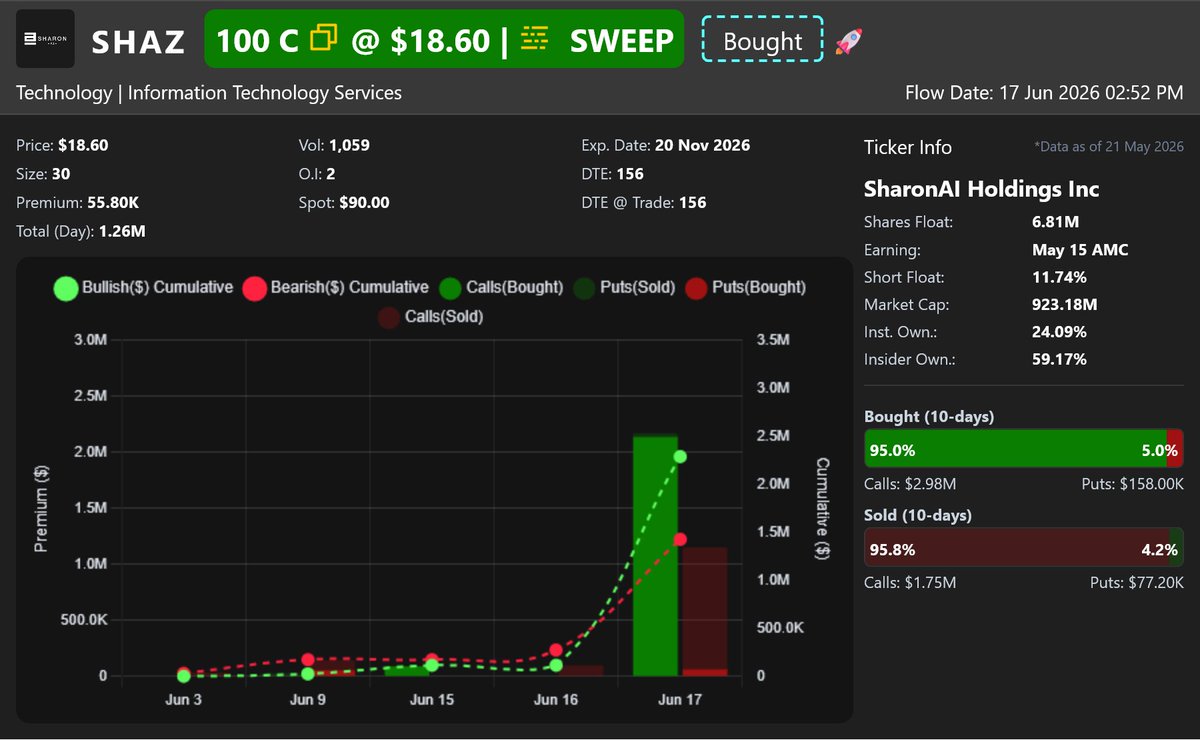Click the Premium 55.80K value
Screen dimensions: 1200x740
point(111,203)
